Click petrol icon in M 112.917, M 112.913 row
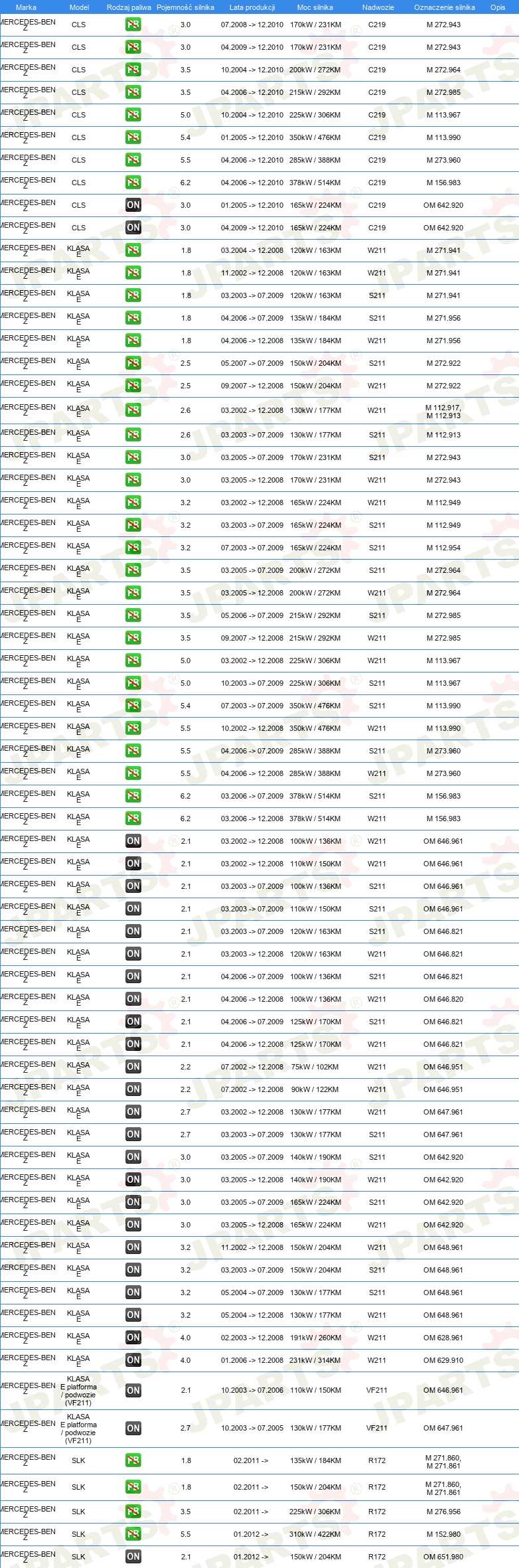 pos(133,410)
